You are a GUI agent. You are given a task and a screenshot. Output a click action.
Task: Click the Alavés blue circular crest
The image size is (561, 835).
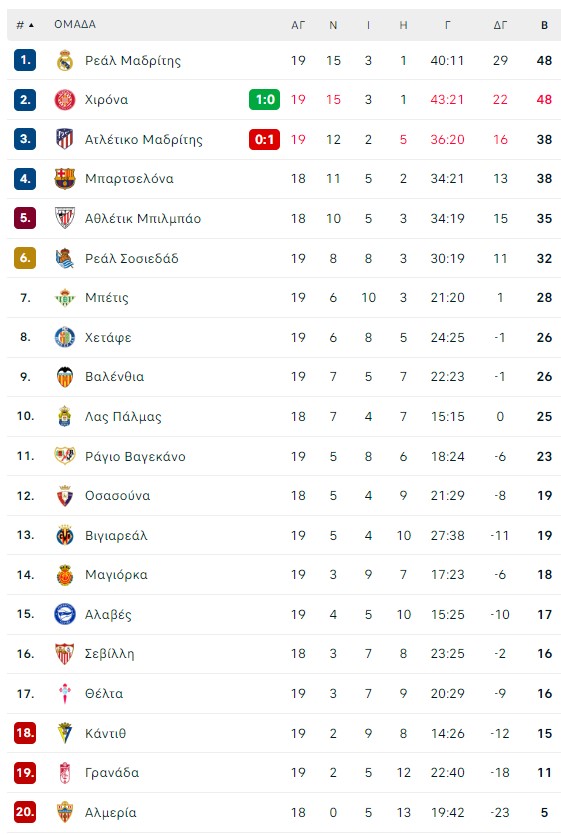pyautogui.click(x=64, y=614)
